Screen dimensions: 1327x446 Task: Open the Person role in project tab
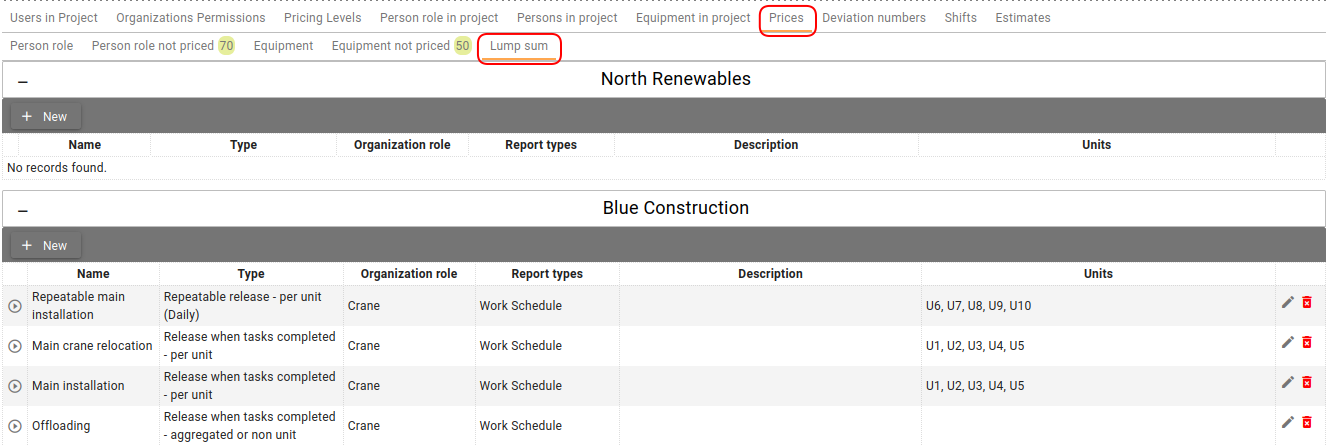(439, 18)
